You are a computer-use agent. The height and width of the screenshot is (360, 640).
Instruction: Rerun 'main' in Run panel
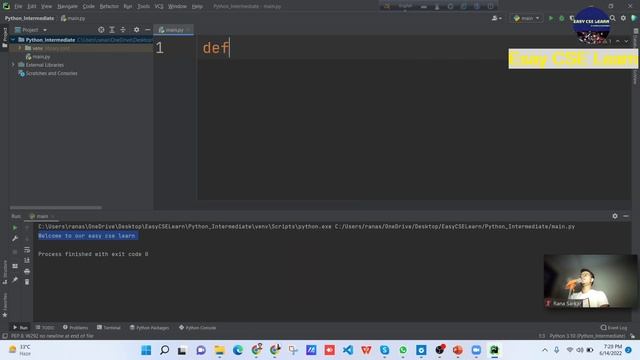(x=15, y=228)
